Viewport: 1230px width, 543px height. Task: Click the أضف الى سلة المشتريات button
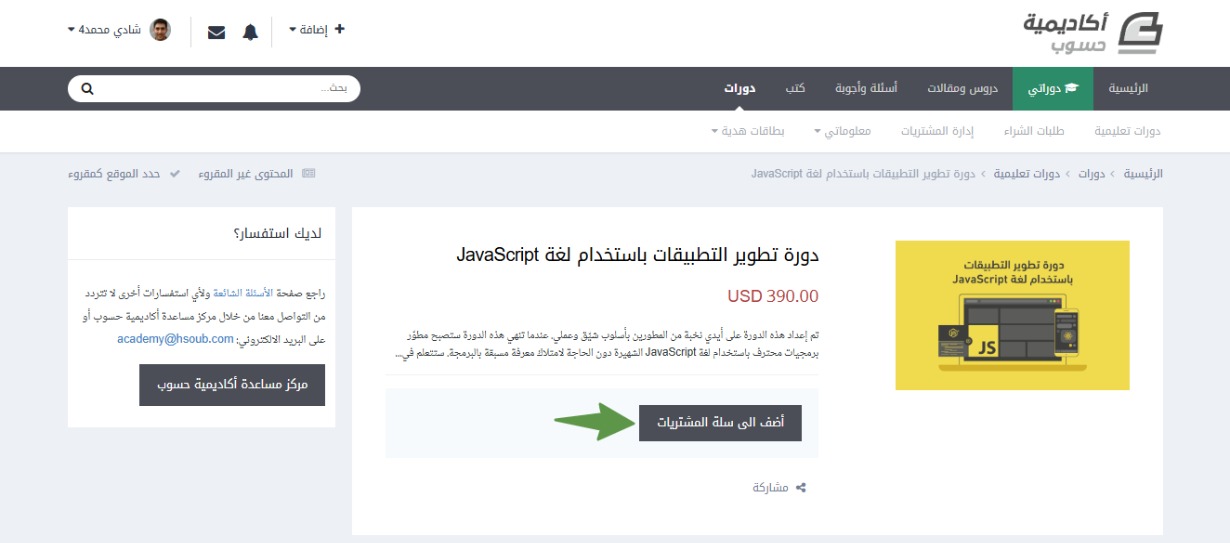coord(720,422)
